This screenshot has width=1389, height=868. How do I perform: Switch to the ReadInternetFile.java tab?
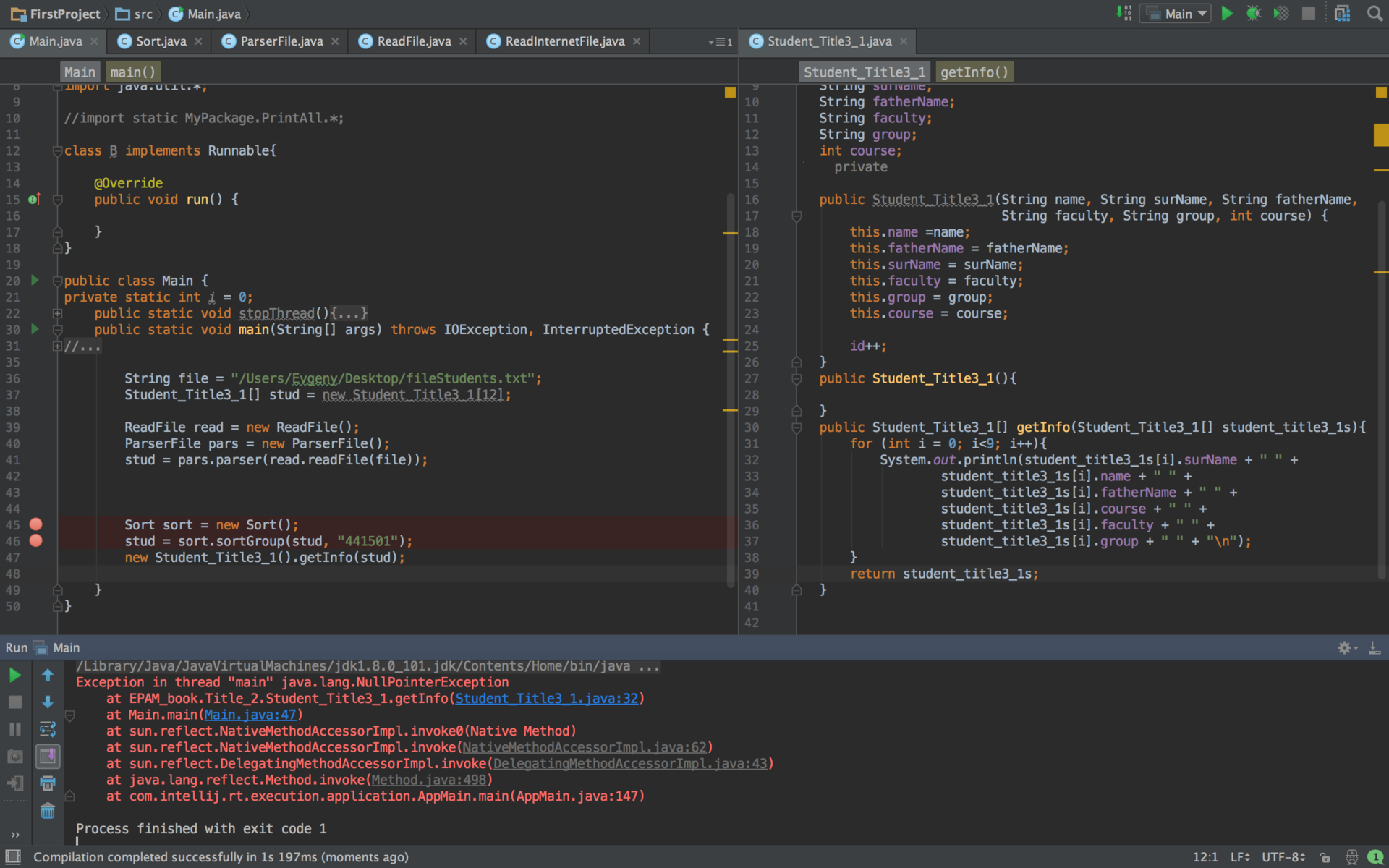pyautogui.click(x=564, y=41)
